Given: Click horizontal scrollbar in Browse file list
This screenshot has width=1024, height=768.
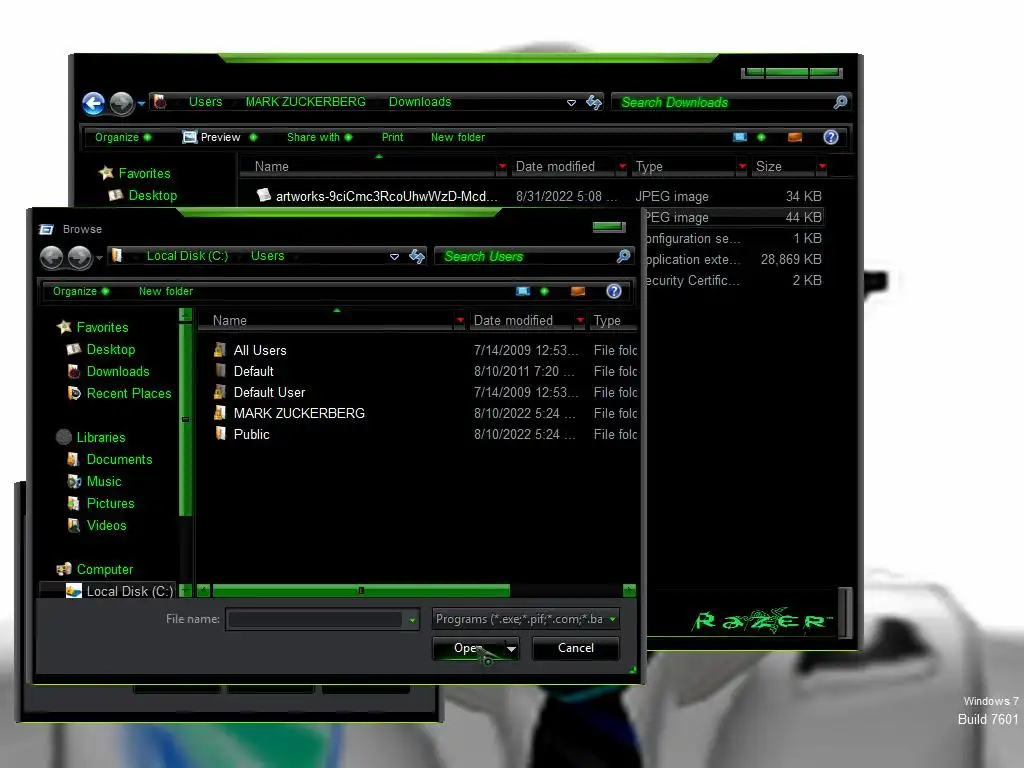Looking at the screenshot, I should [361, 591].
